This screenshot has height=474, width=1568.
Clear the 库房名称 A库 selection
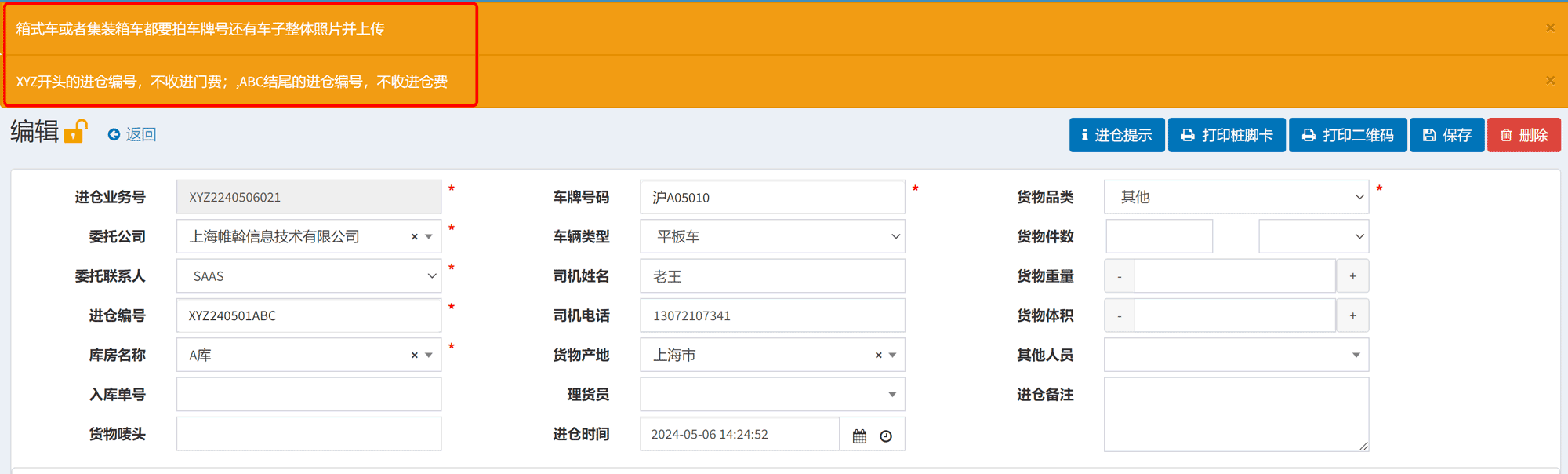tap(414, 355)
